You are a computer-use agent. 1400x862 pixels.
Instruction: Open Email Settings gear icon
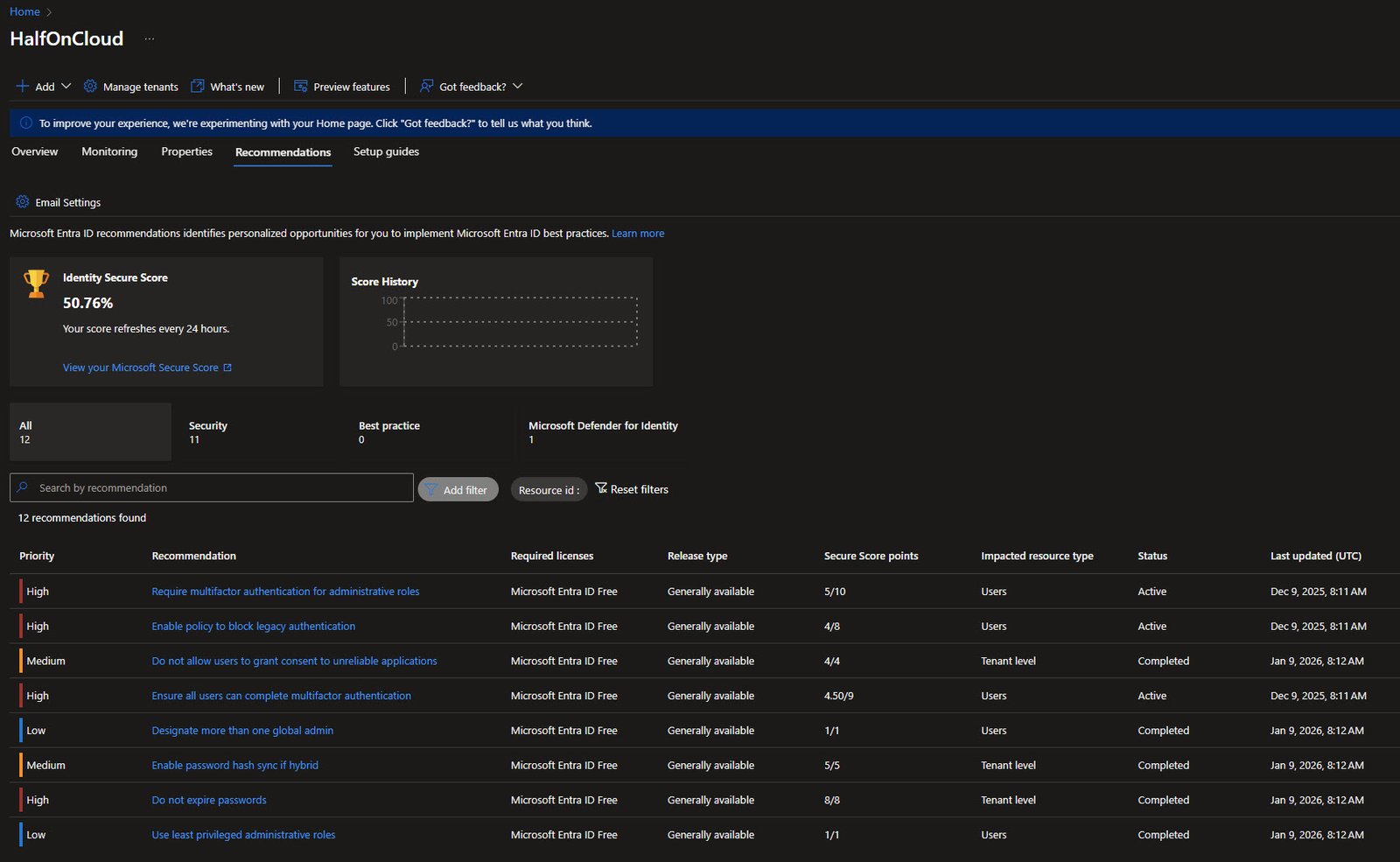[23, 202]
